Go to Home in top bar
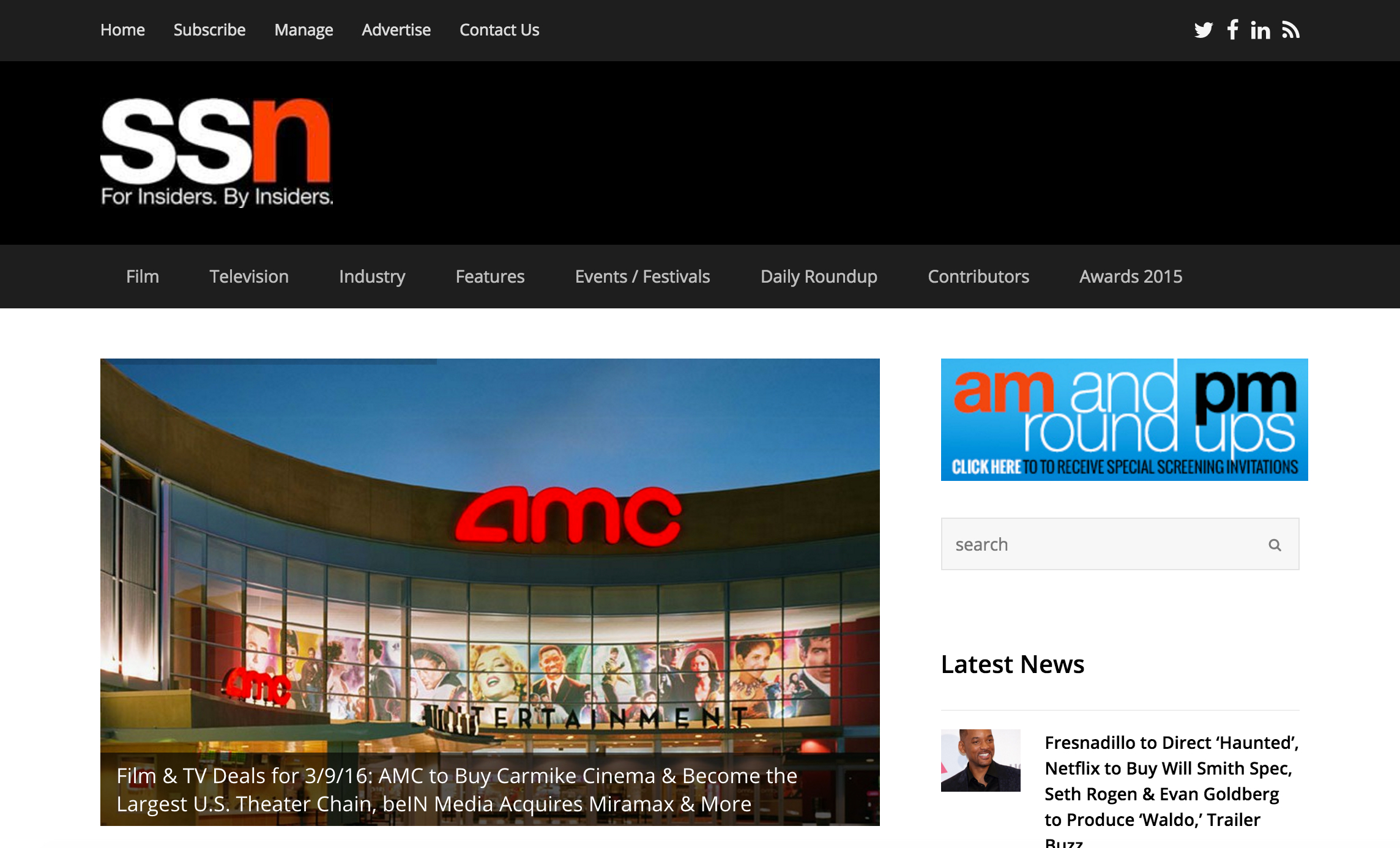This screenshot has height=848, width=1400. (x=122, y=30)
